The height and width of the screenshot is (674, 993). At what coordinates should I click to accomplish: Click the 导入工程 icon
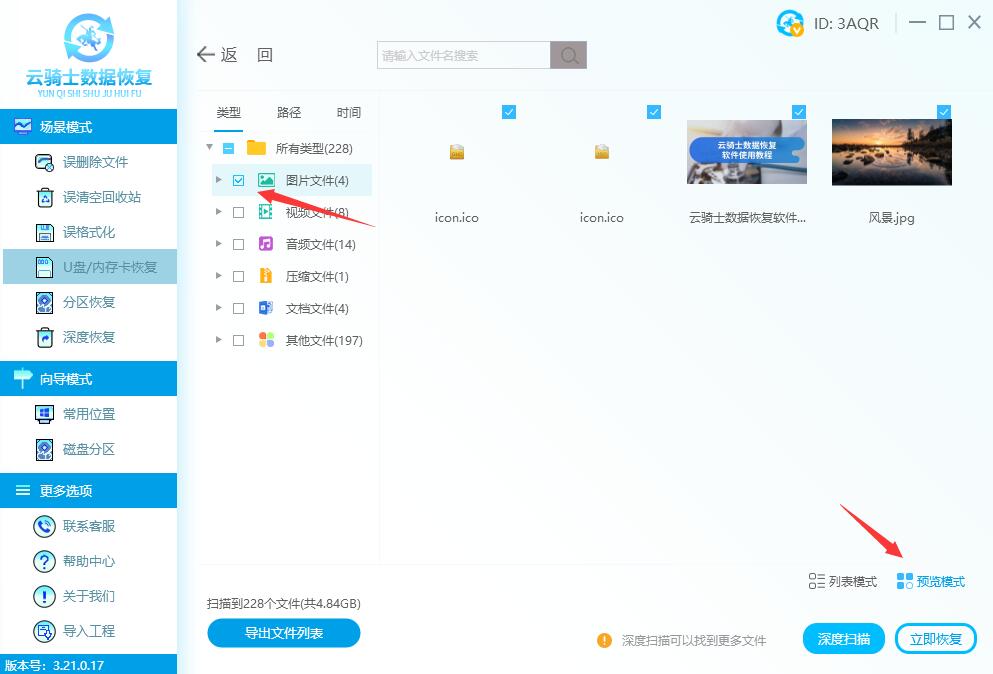[x=44, y=631]
